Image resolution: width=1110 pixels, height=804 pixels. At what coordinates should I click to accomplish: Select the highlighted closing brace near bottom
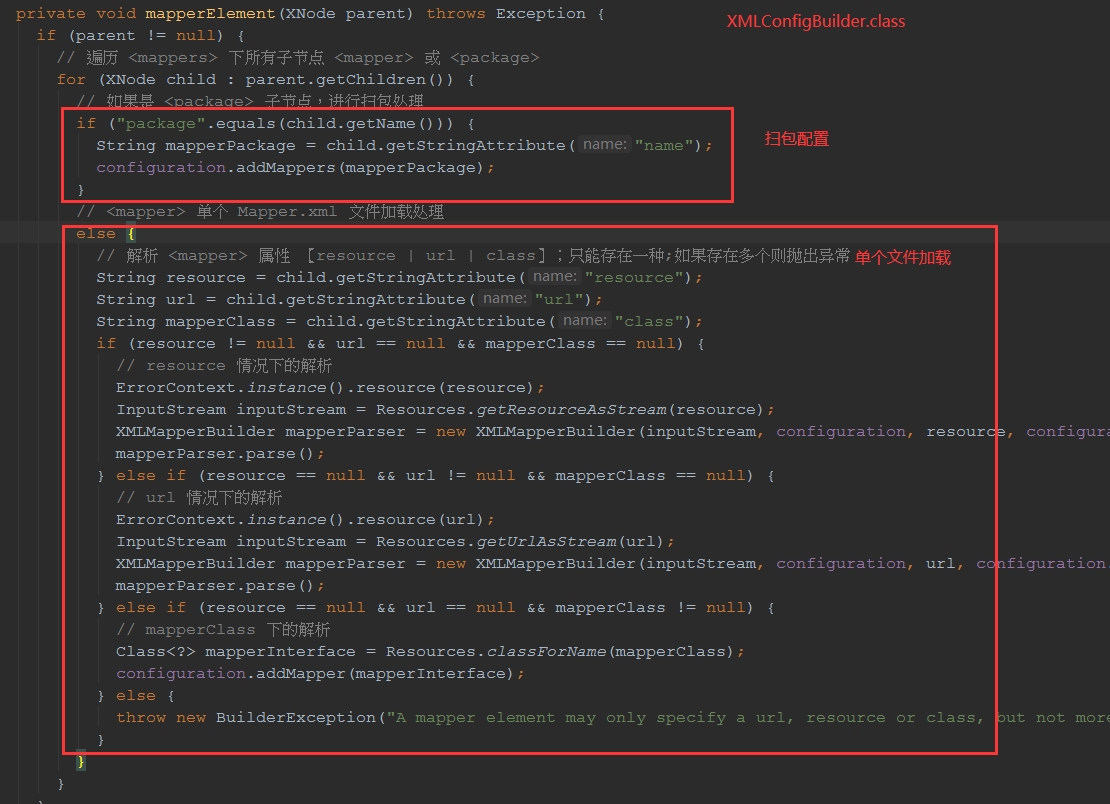click(x=80, y=761)
